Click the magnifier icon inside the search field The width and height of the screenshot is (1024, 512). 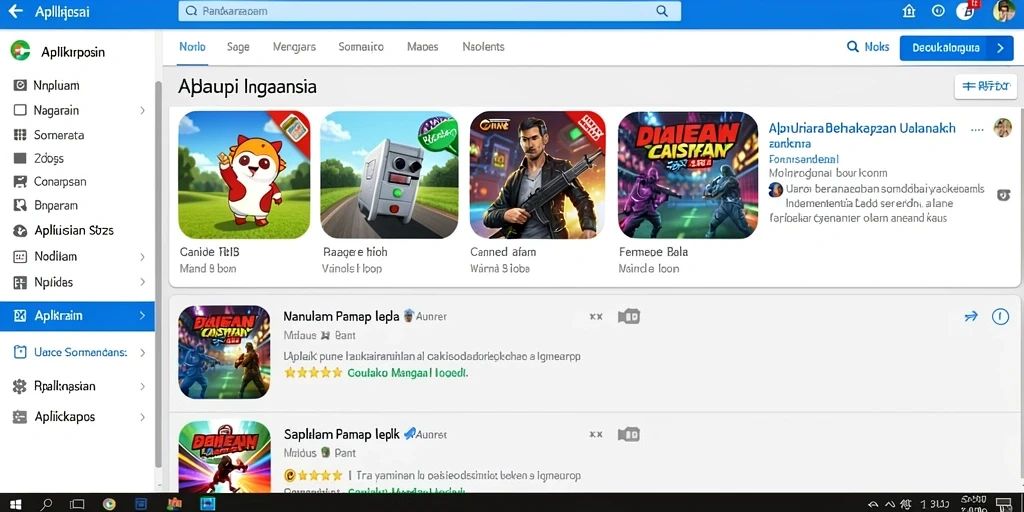(662, 11)
